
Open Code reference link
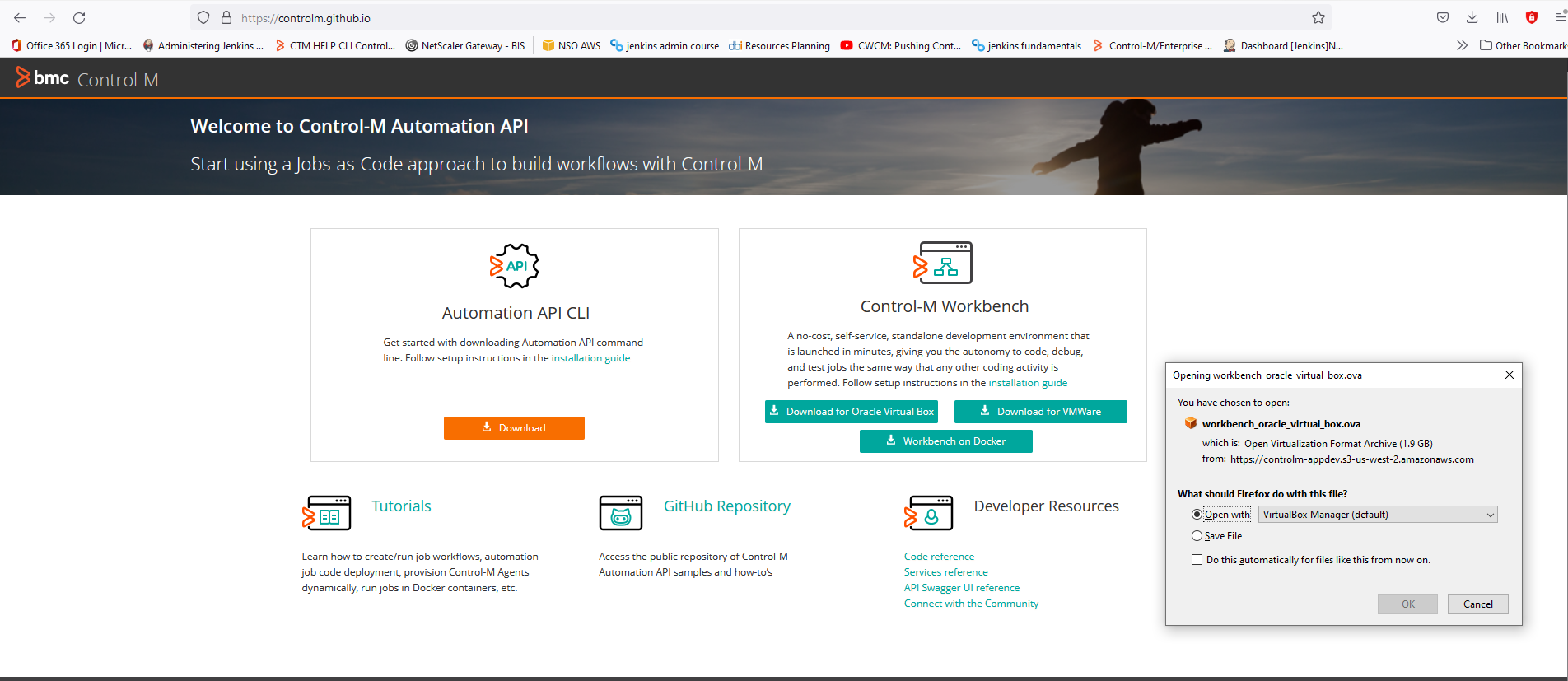click(x=939, y=557)
